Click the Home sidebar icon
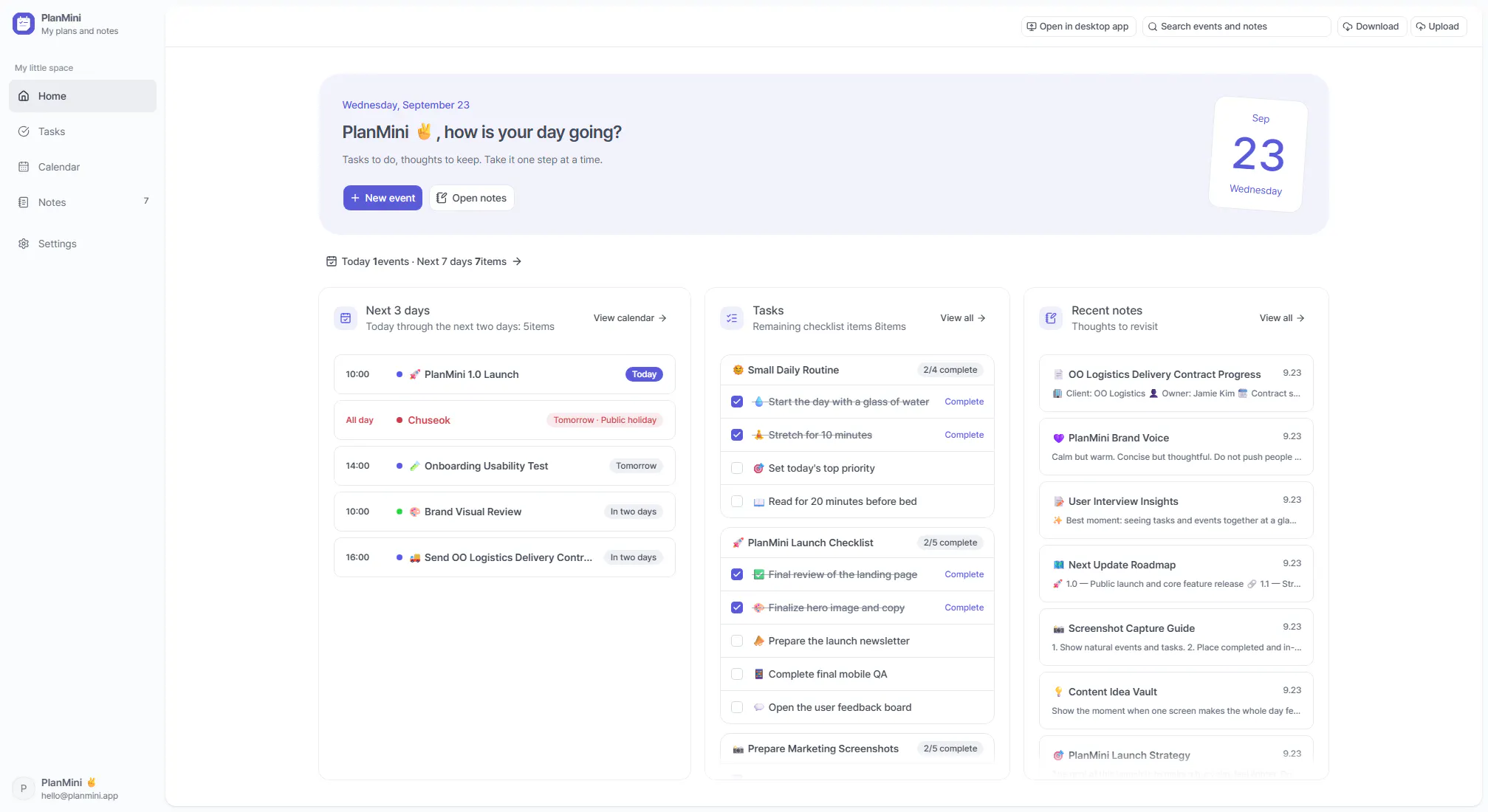Screen dimensions: 1488x812 coord(24,96)
